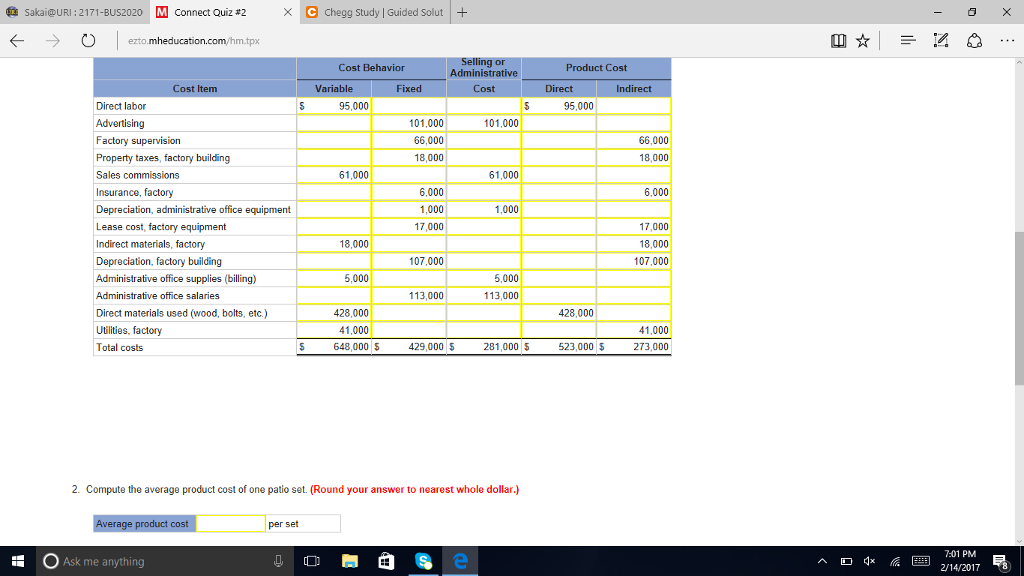Switch to Sakai@URI tab

coord(74,12)
